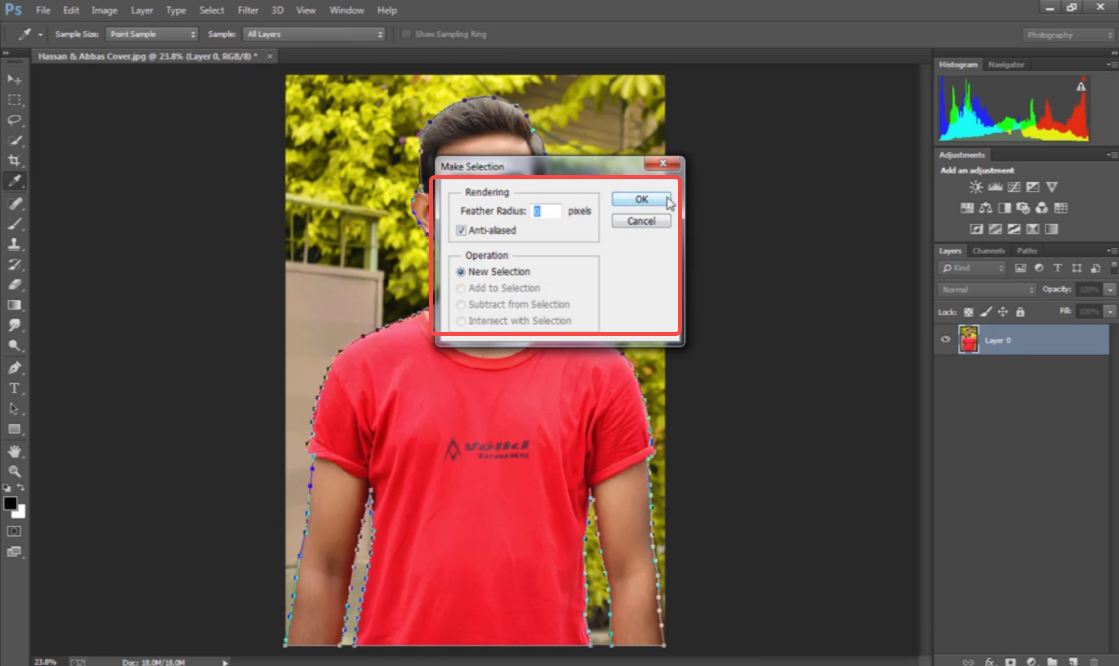Add a Hue/Saturation adjustment
Image resolution: width=1119 pixels, height=666 pixels.
(x=966, y=207)
